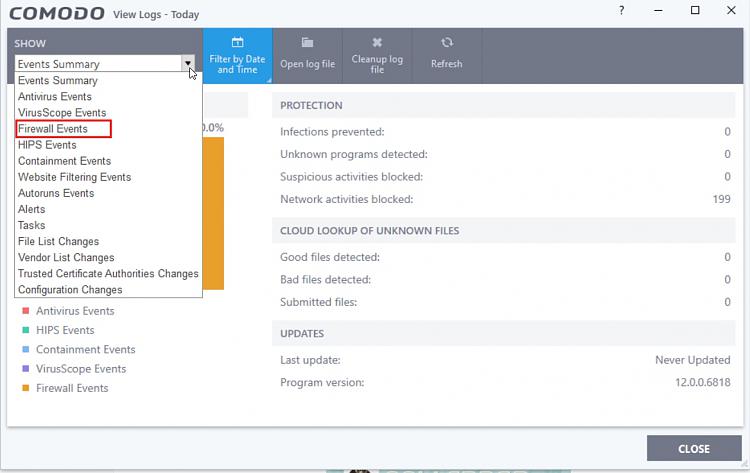Click the Never Updated last update value
Image resolution: width=750 pixels, height=473 pixels.
[693, 360]
